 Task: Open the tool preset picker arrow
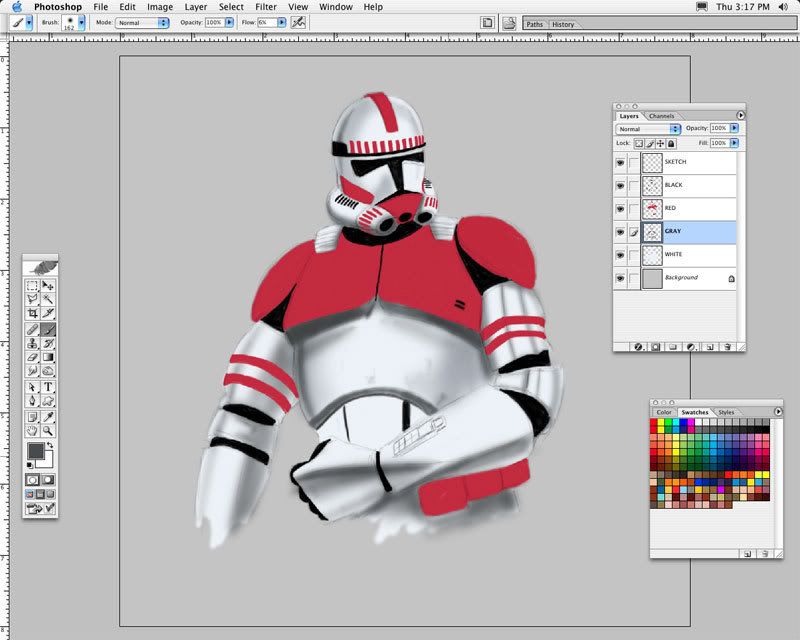(x=29, y=22)
